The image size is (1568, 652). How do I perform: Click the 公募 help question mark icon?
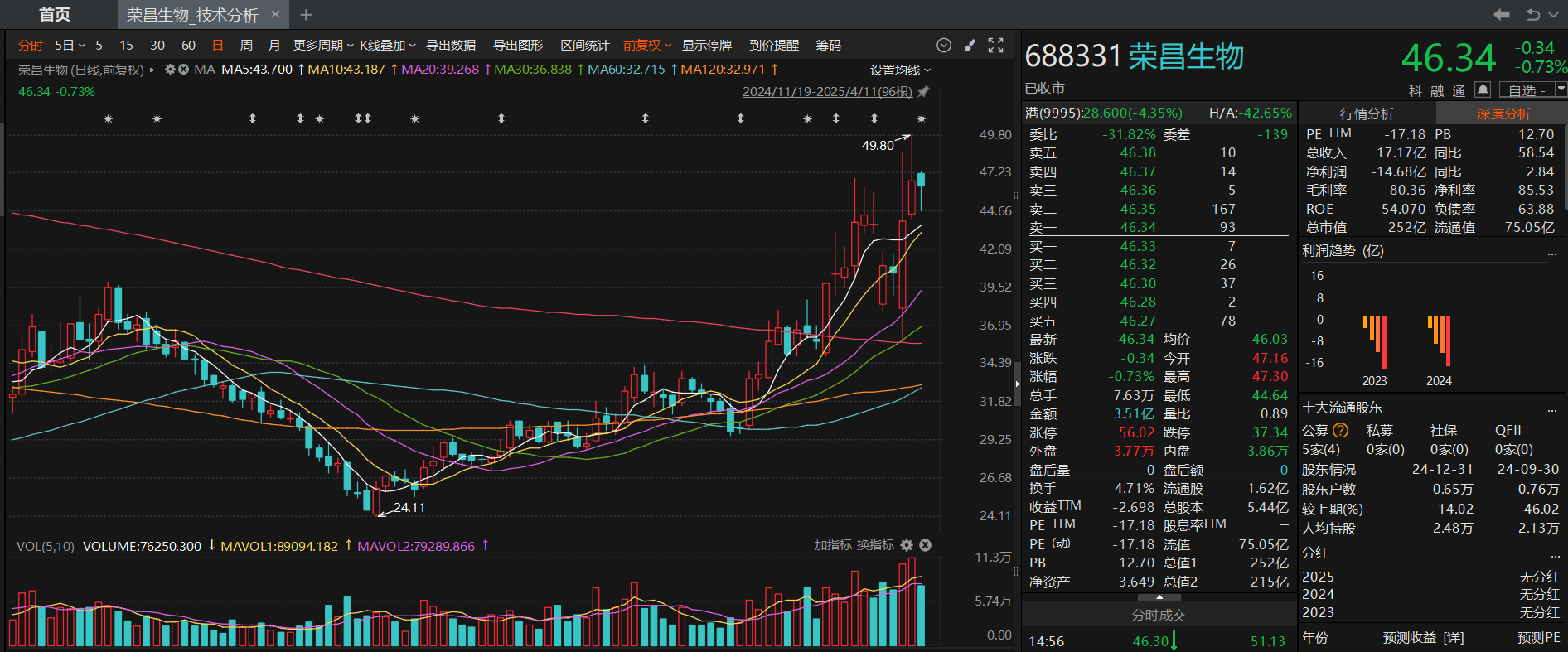coord(1340,430)
